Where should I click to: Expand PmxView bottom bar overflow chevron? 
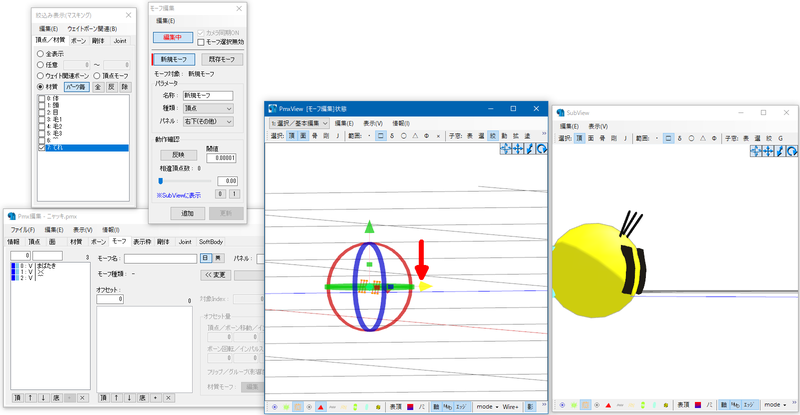click(544, 405)
